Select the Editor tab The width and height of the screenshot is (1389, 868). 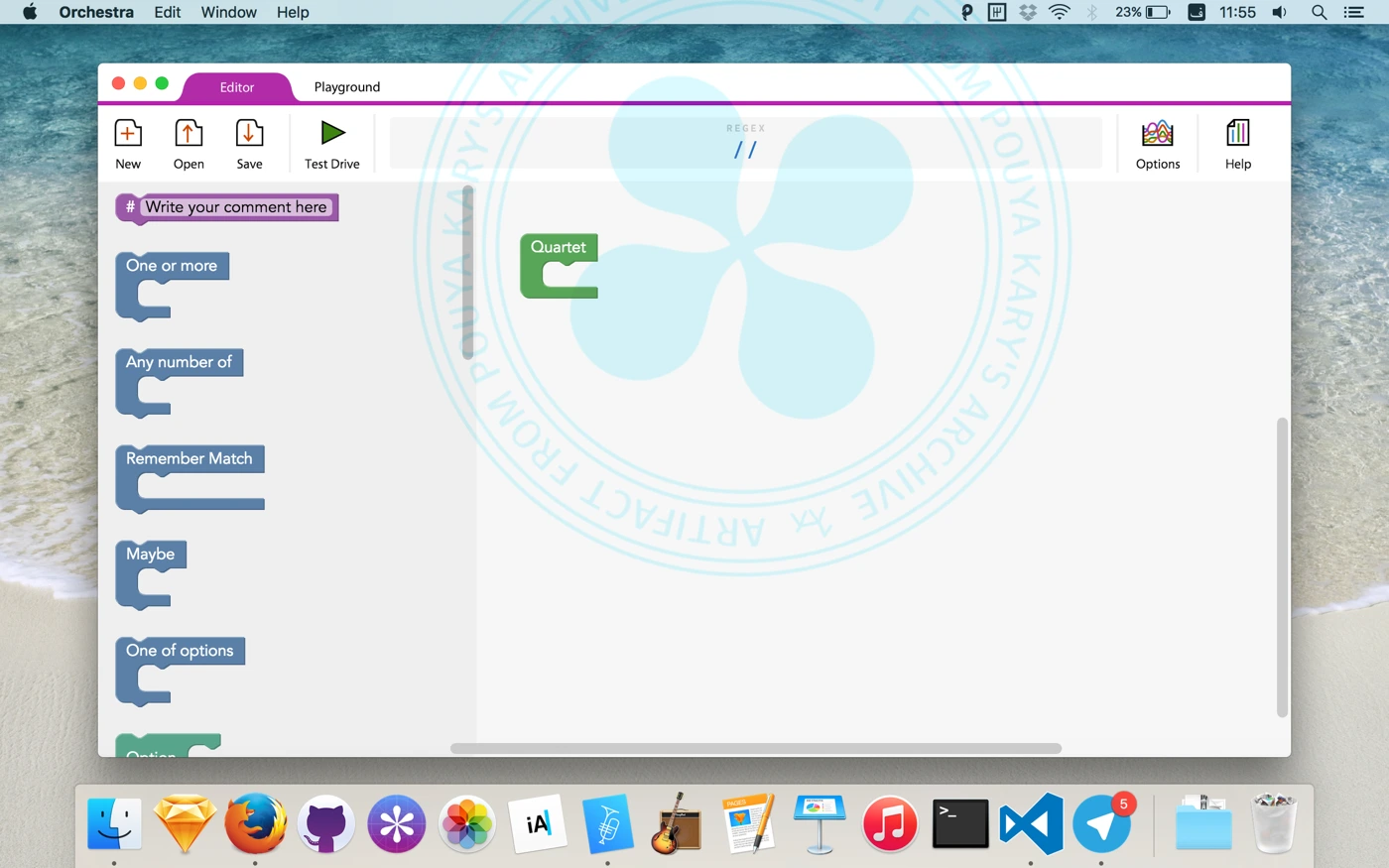(x=236, y=87)
